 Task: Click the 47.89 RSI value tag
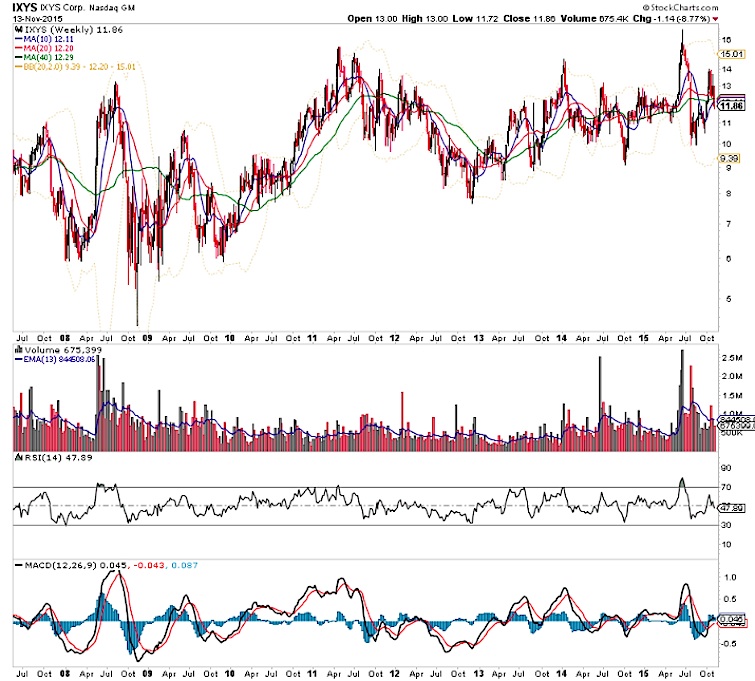(731, 508)
